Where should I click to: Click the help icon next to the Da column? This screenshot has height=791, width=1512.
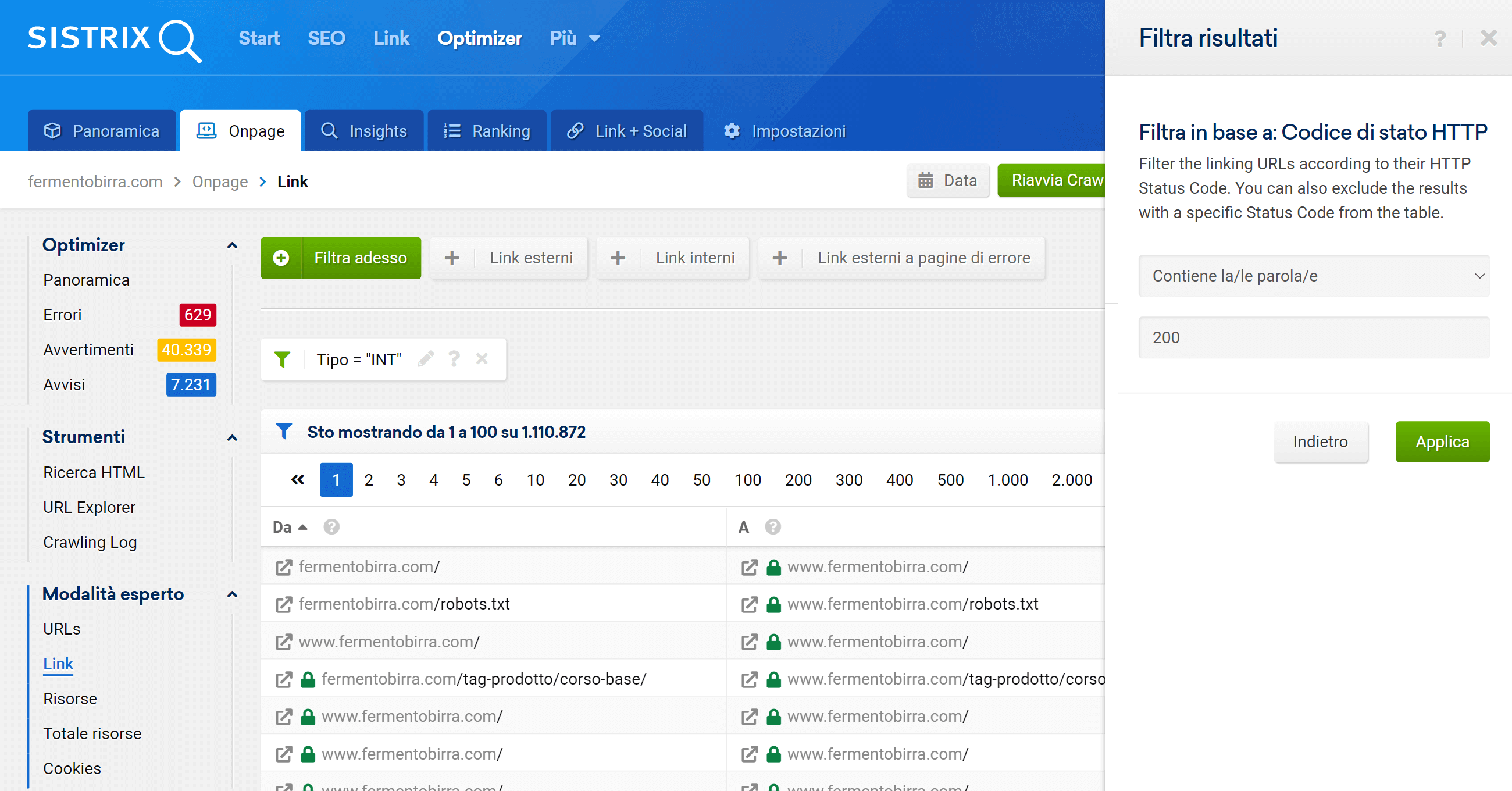click(x=331, y=527)
